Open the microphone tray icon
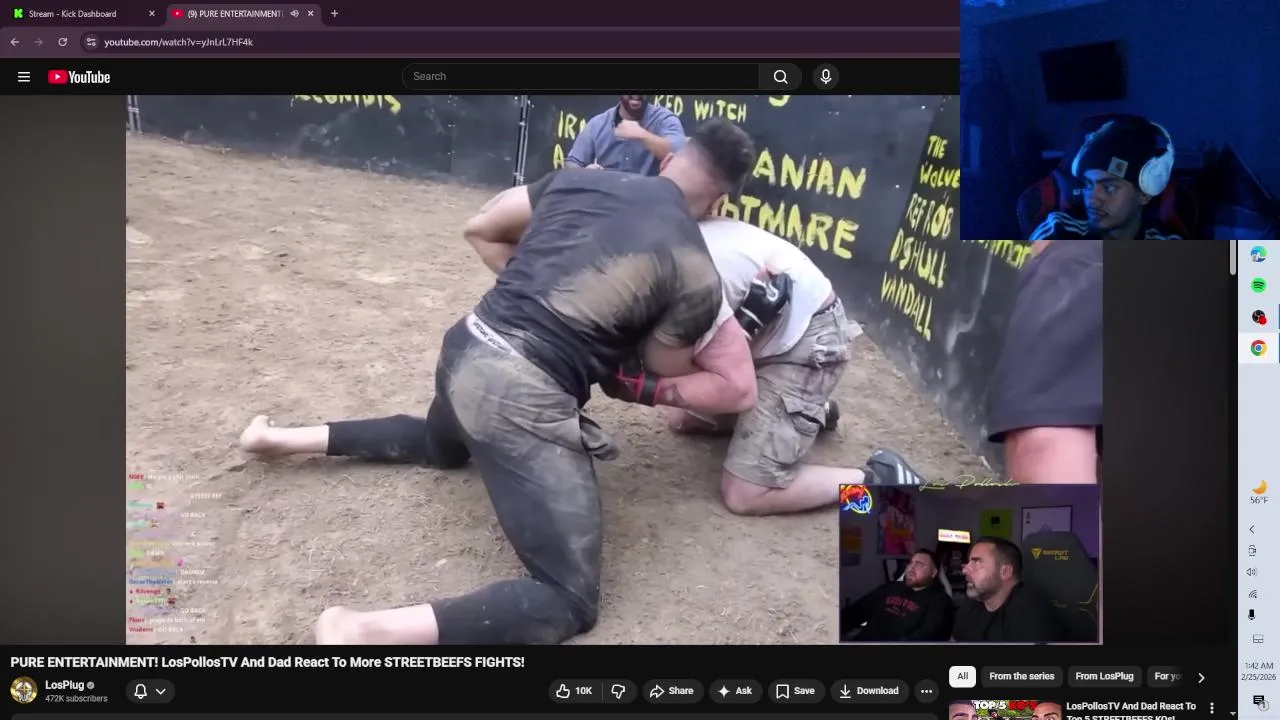Image resolution: width=1280 pixels, height=720 pixels. point(1251,615)
